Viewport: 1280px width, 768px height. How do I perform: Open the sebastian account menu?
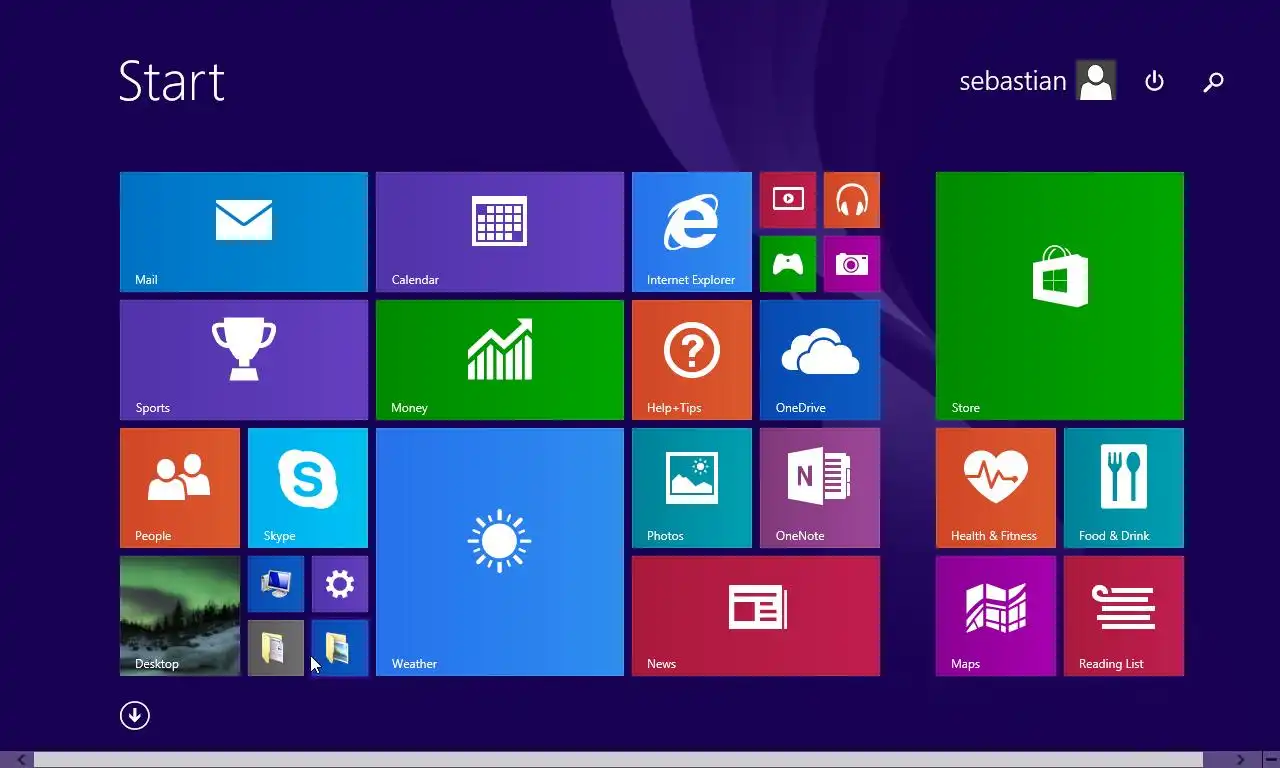(1037, 81)
